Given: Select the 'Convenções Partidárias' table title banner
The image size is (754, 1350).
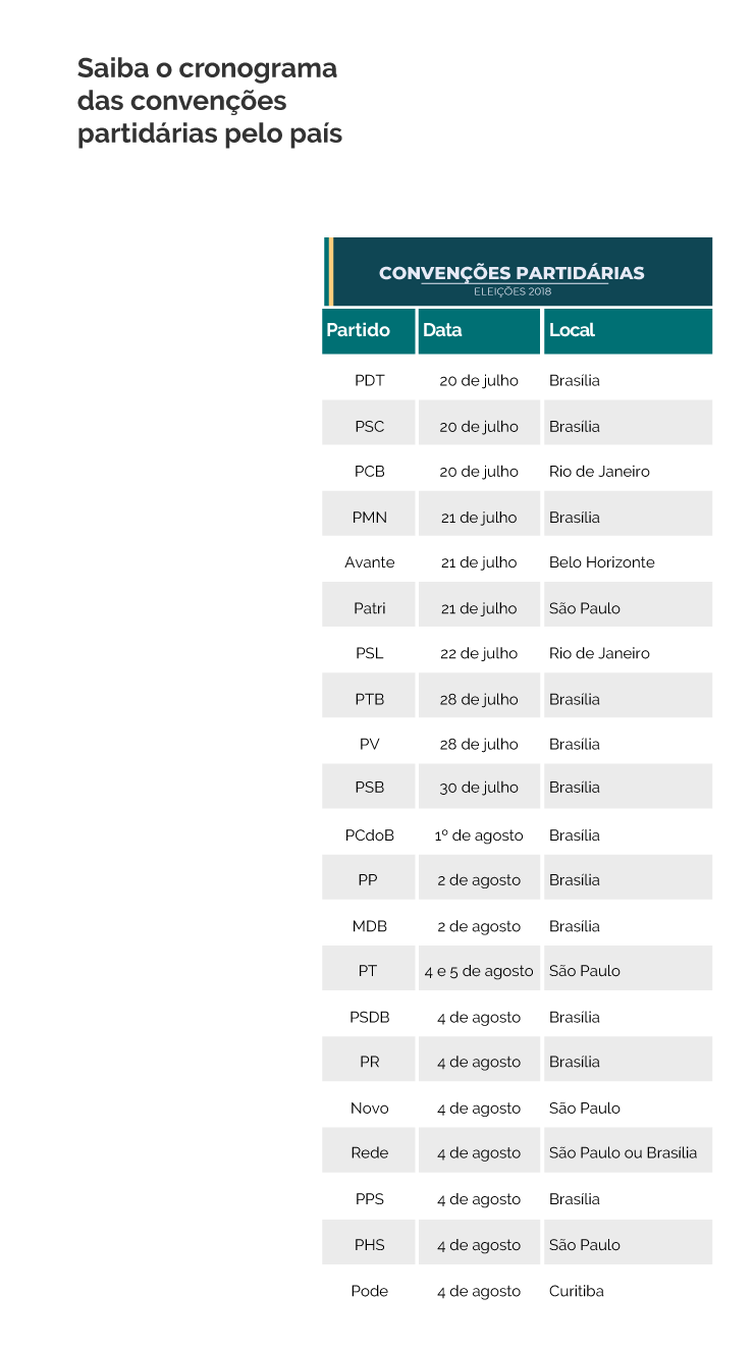Looking at the screenshot, I should tap(511, 273).
